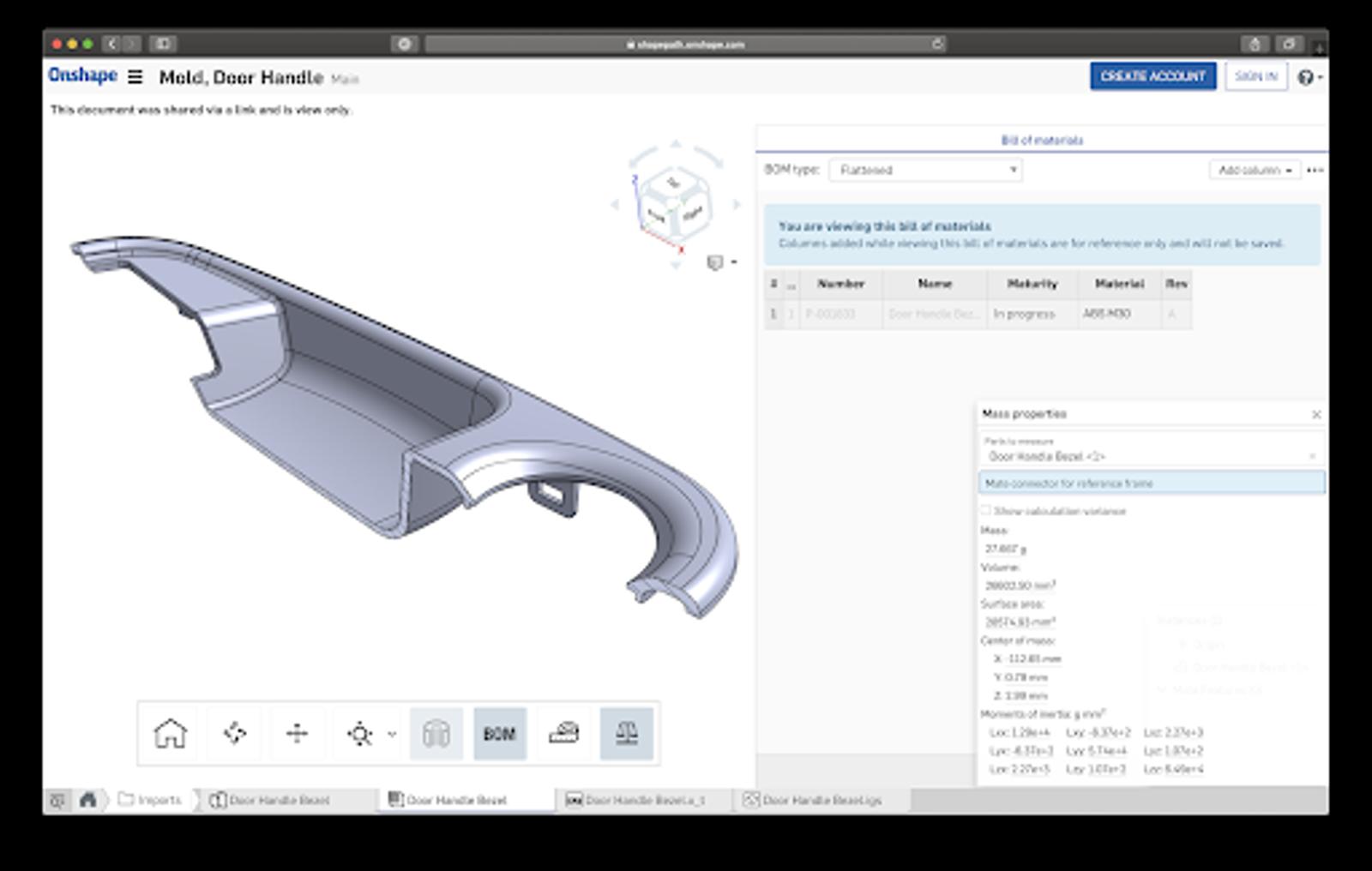Open the Onshape hamburger menu

click(135, 77)
